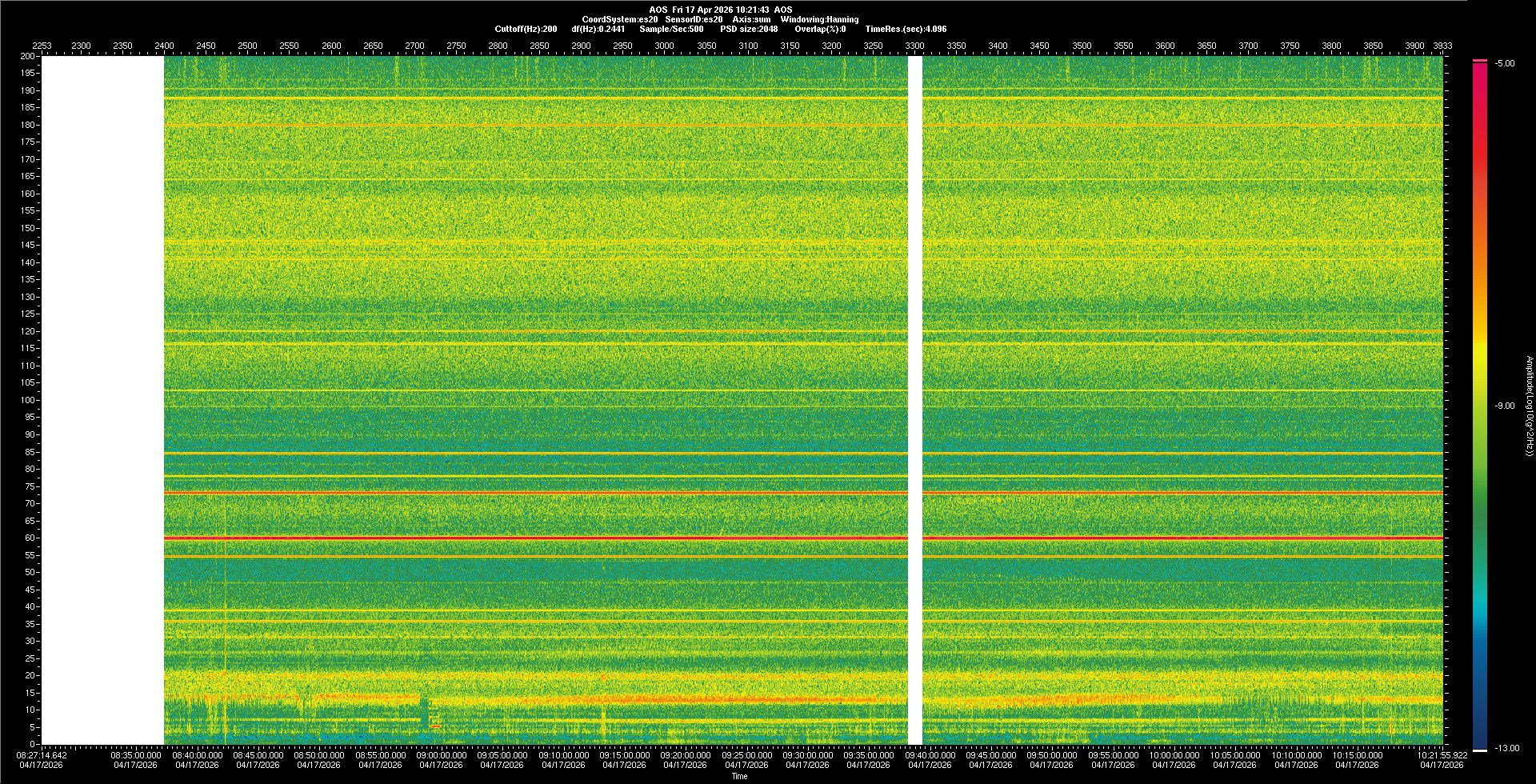This screenshot has width=1536, height=784.
Task: Click the 200 Hz frequency axis label
Action: 28,56
